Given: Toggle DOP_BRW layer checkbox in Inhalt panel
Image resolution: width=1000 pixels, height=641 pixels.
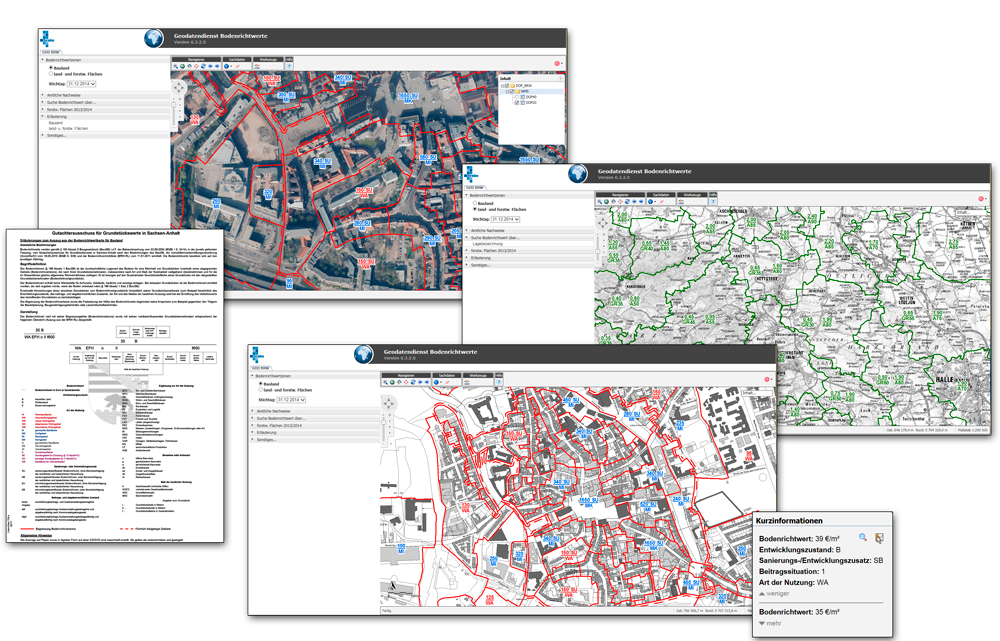Looking at the screenshot, I should [507, 85].
